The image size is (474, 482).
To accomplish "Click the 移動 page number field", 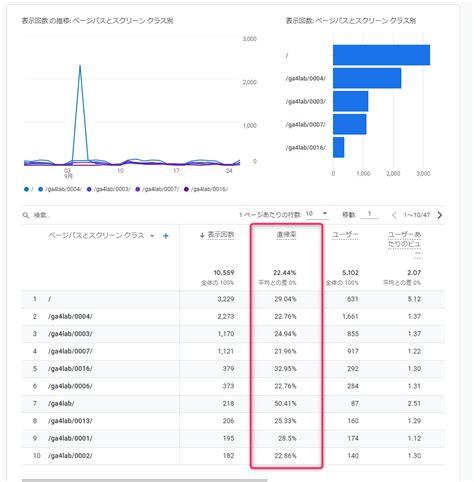I will tap(369, 214).
